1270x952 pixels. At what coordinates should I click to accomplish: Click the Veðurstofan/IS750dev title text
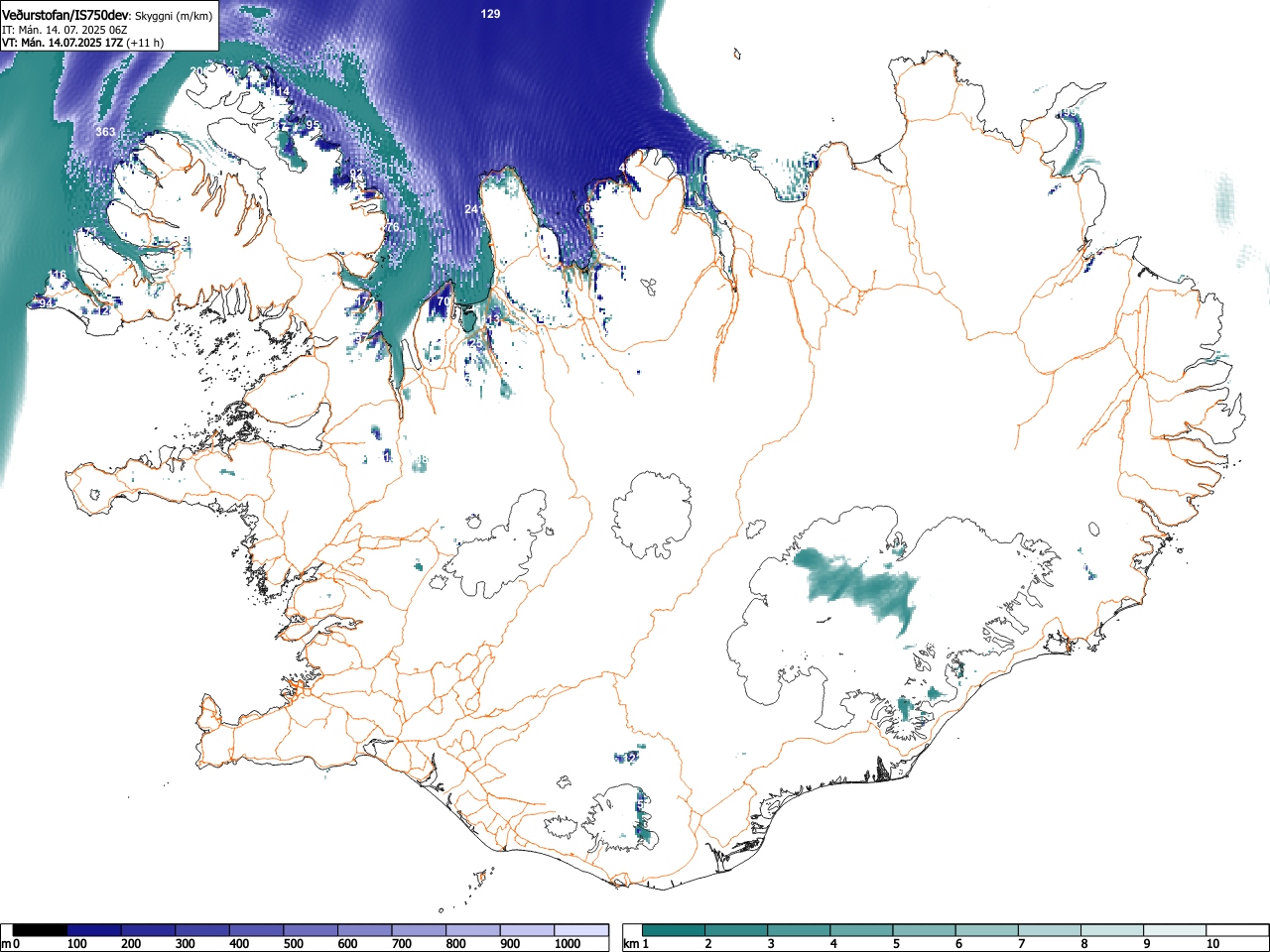coord(65,15)
